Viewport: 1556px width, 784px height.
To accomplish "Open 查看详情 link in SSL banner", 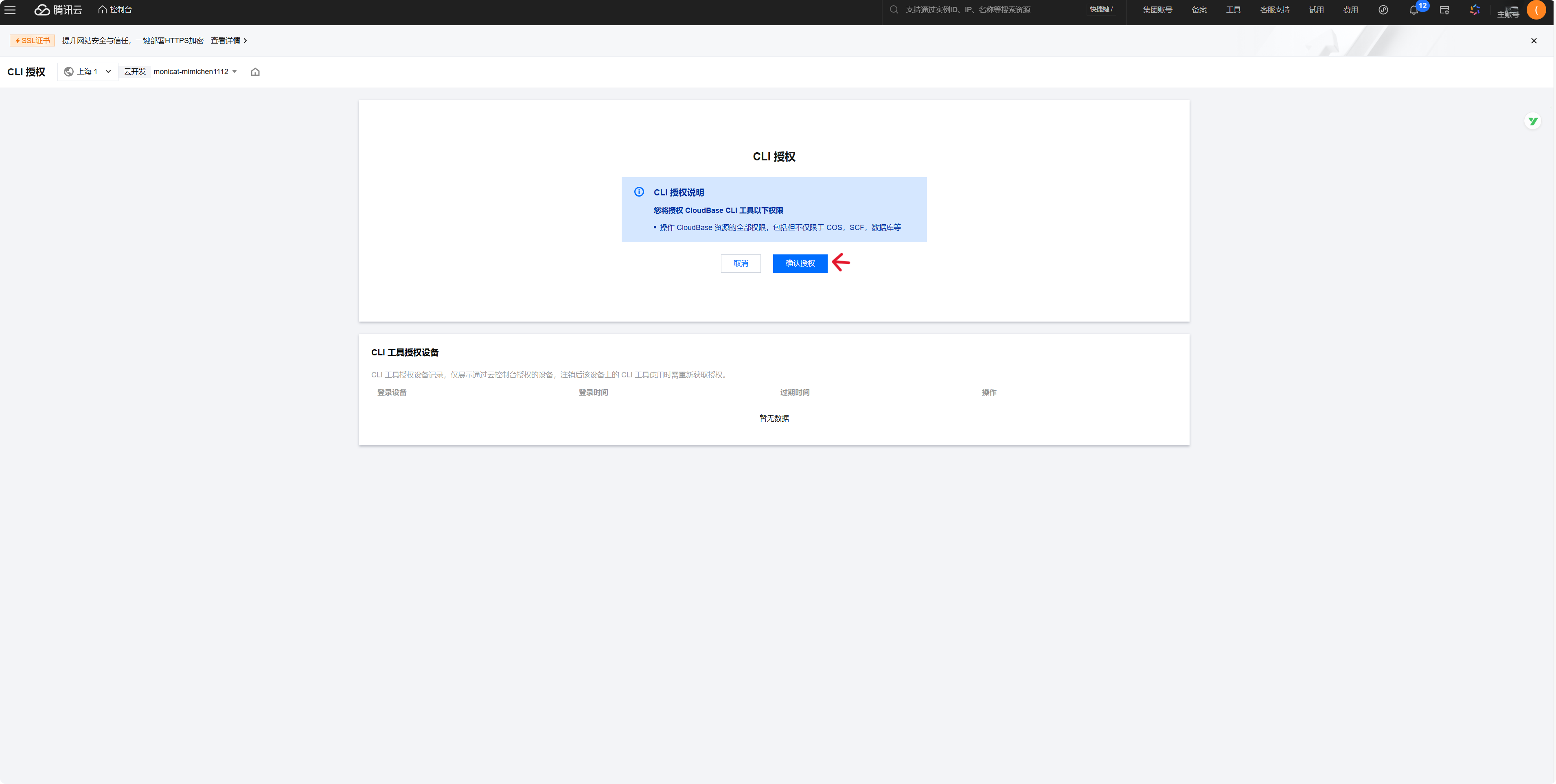I will tap(228, 40).
